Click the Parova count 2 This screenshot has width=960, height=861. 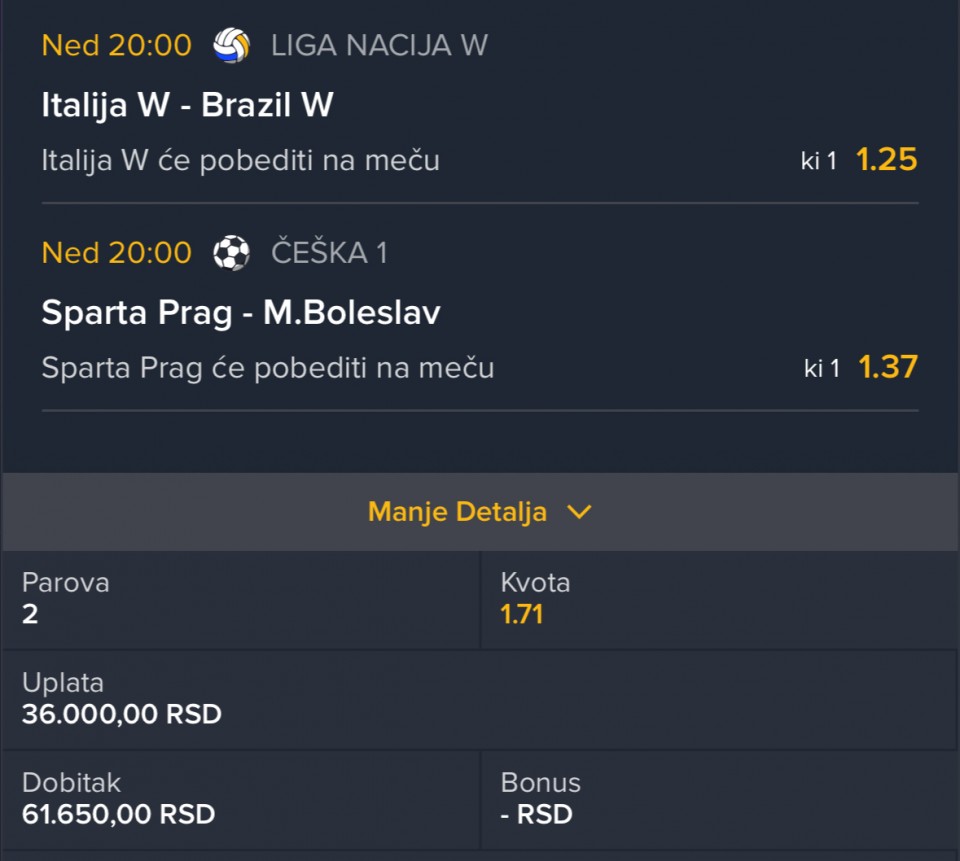tap(30, 614)
